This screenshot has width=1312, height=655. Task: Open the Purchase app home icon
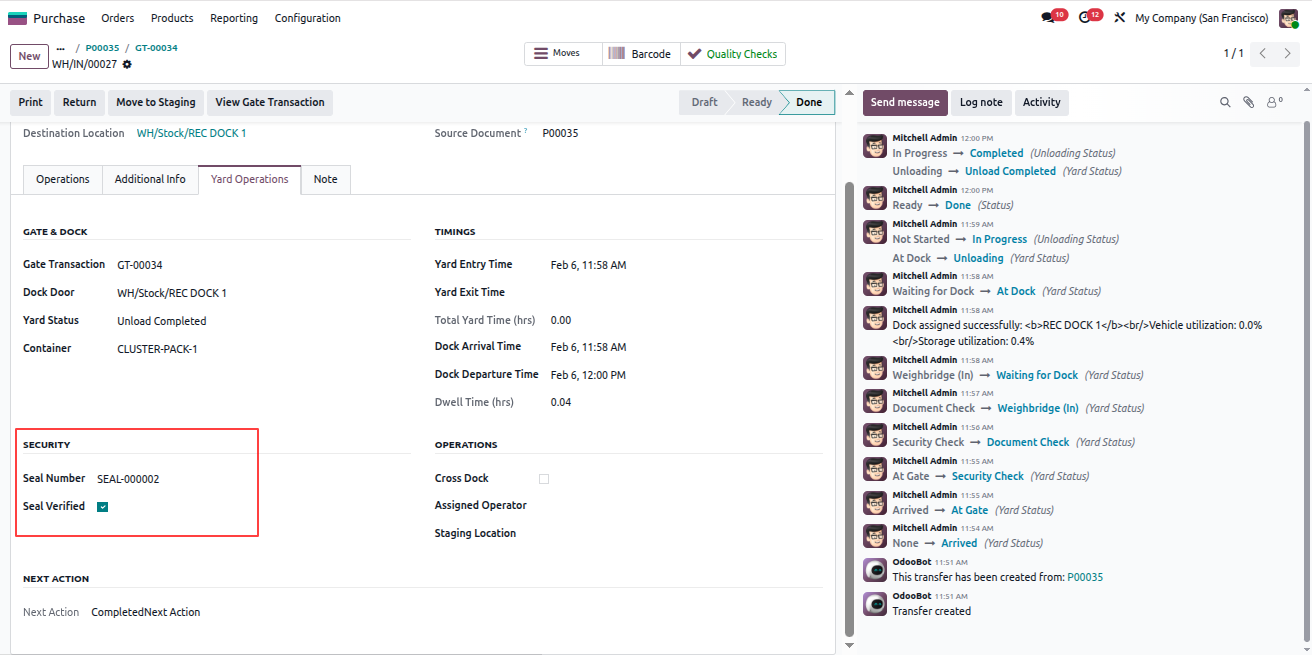(x=17, y=18)
